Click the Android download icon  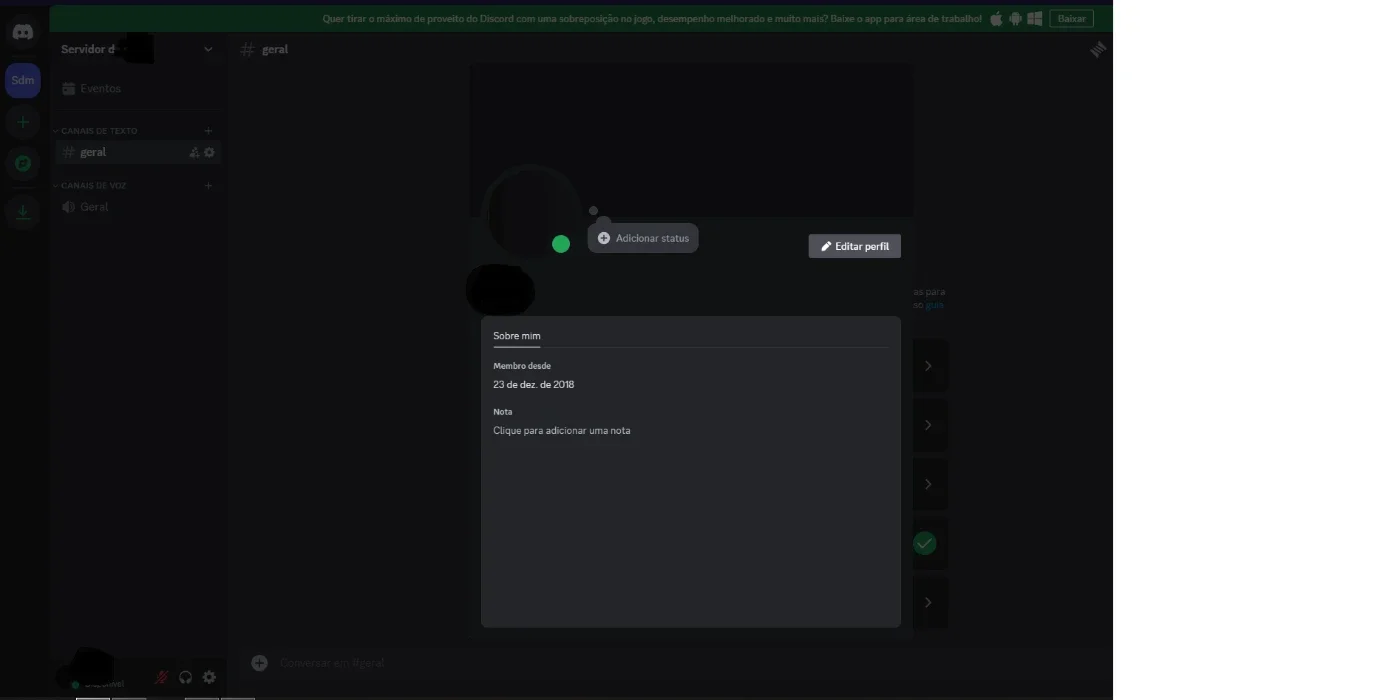[x=1015, y=18]
